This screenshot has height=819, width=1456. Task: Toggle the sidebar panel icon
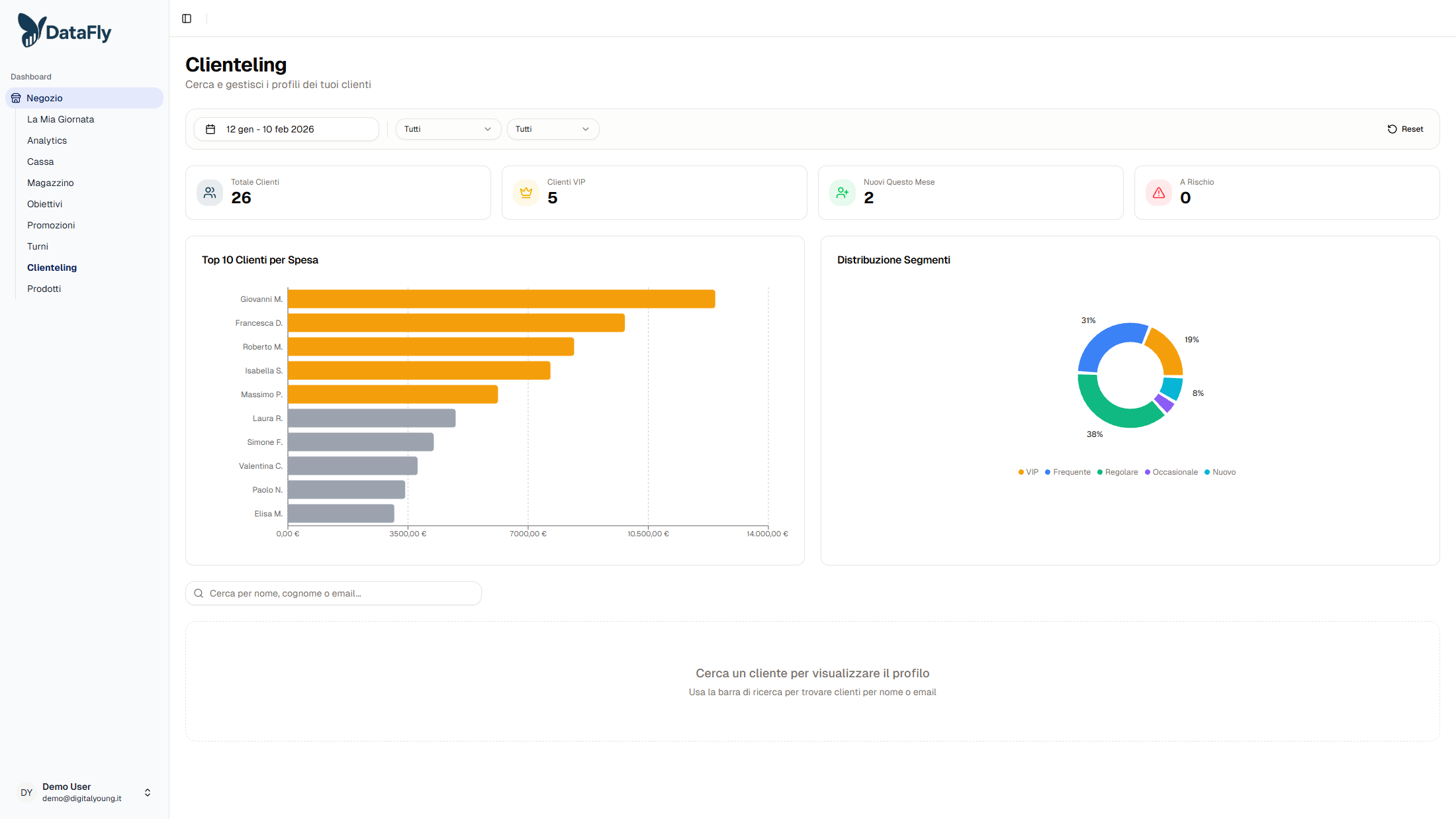tap(187, 19)
